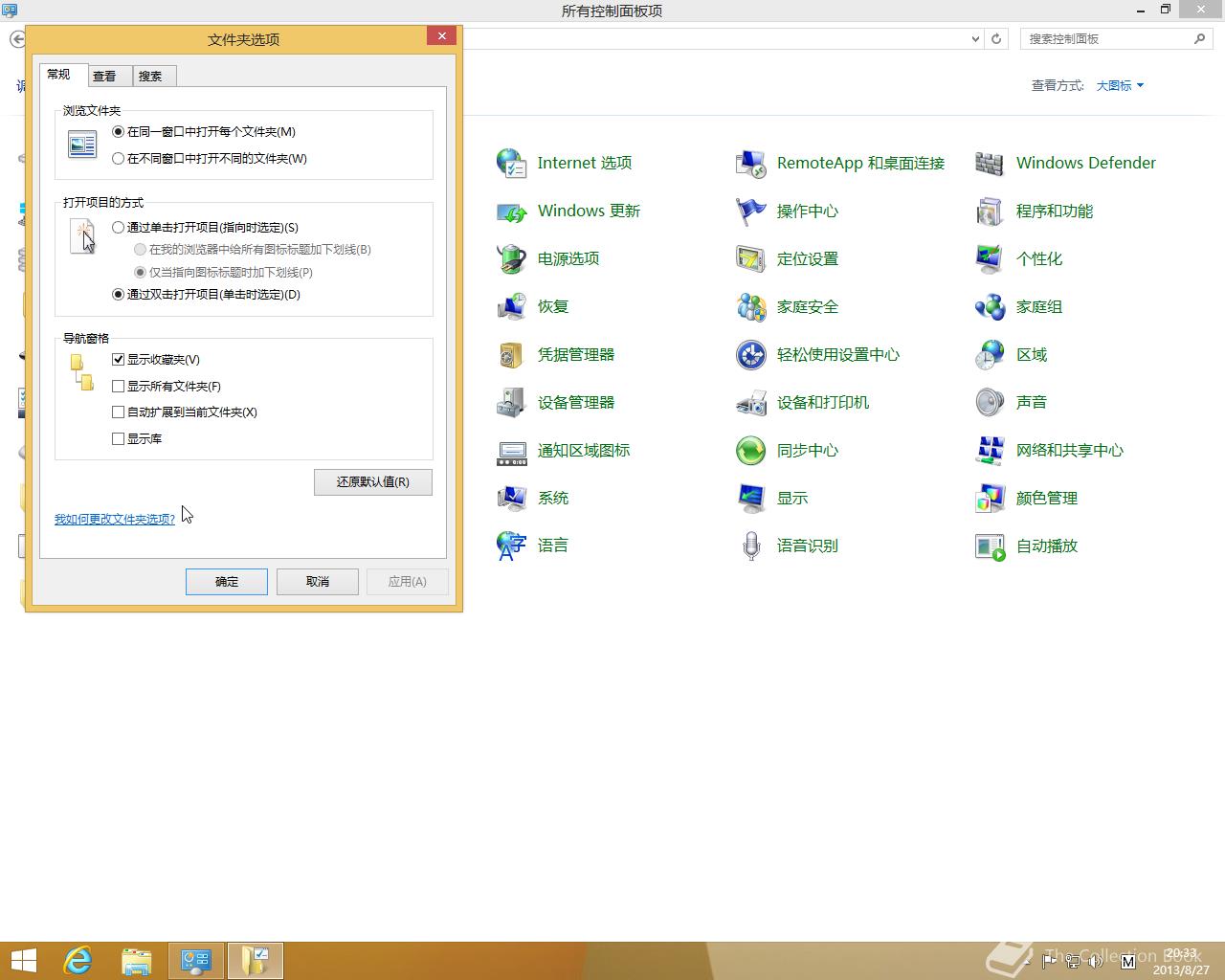Open 轻松使用设置中心 icon
The height and width of the screenshot is (980, 1225).
coord(750,354)
